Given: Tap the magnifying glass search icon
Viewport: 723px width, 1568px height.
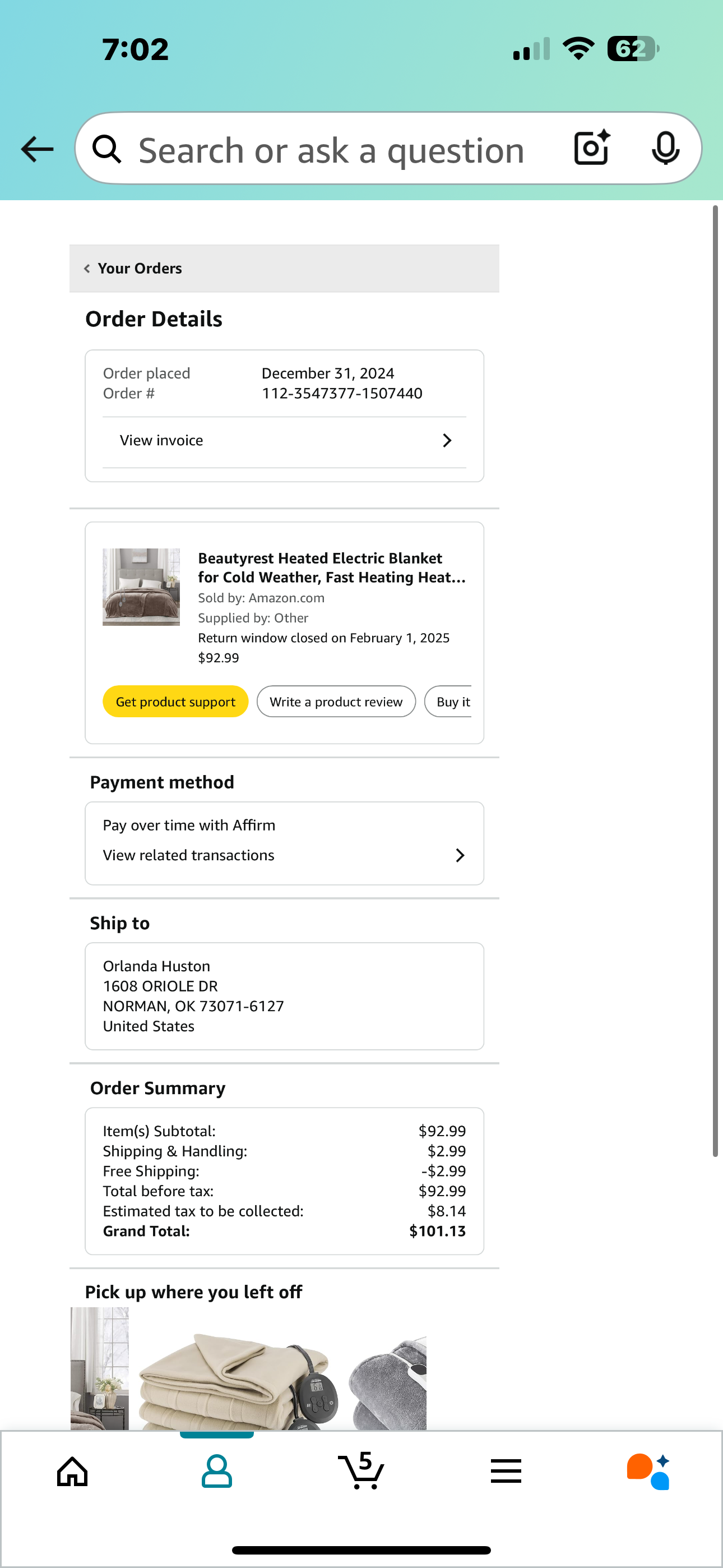Looking at the screenshot, I should [x=107, y=149].
